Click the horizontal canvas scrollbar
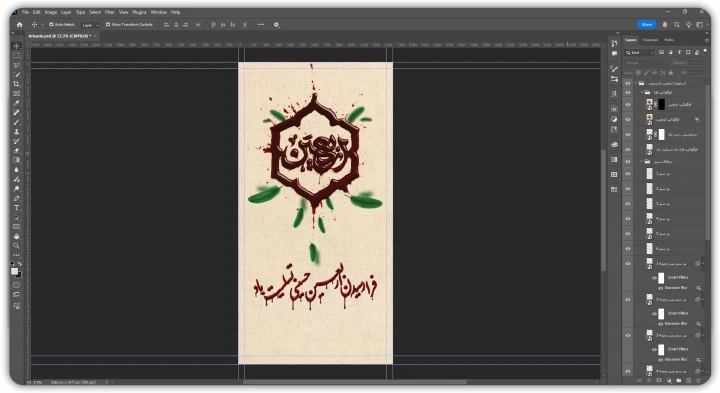 [354, 382]
